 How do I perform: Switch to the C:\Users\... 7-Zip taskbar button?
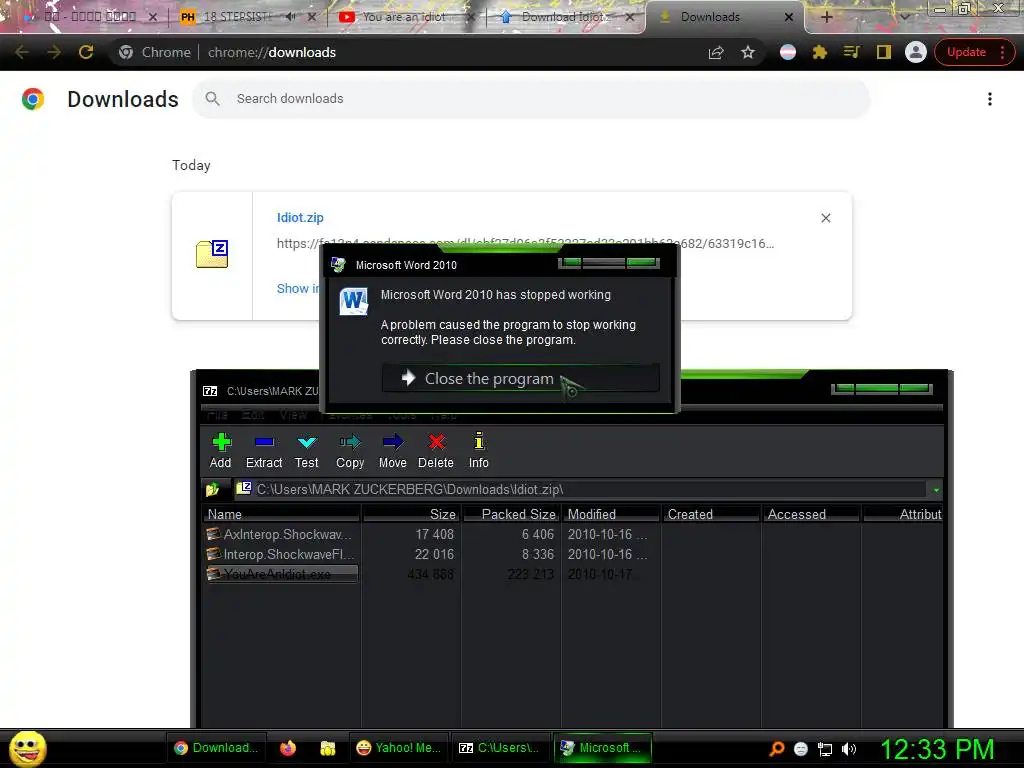[500, 748]
